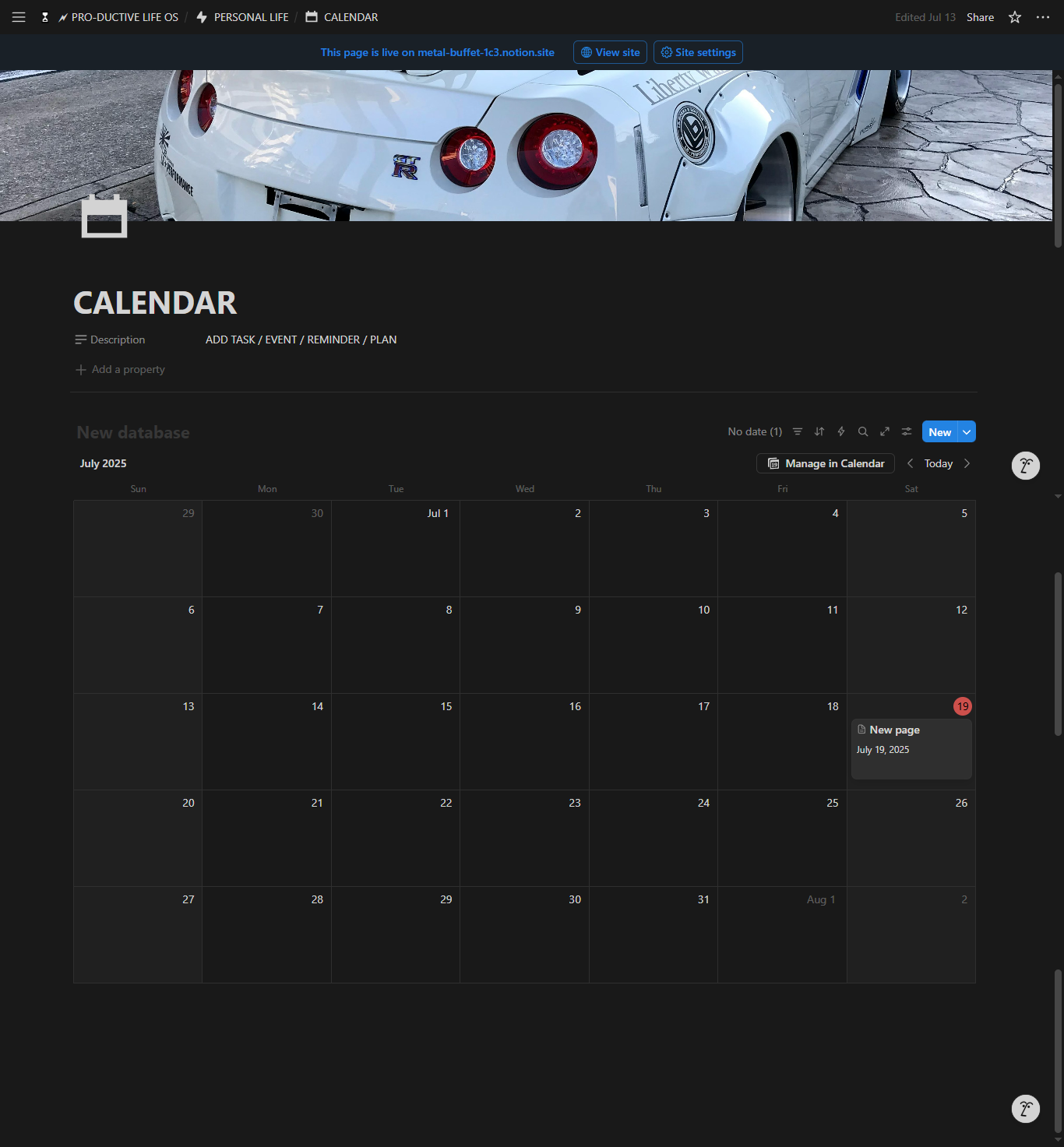Open database in full page via expand icon

click(885, 431)
